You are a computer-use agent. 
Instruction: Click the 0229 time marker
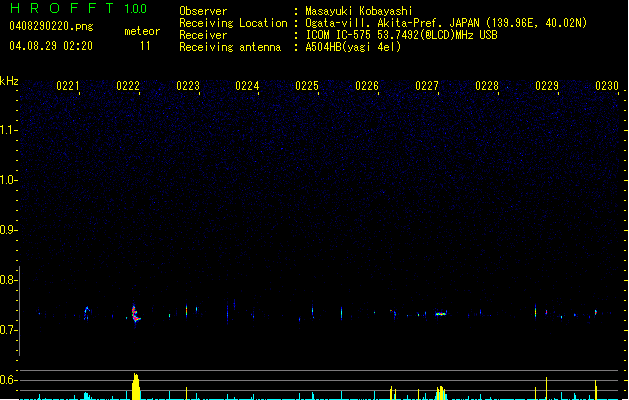(x=547, y=86)
